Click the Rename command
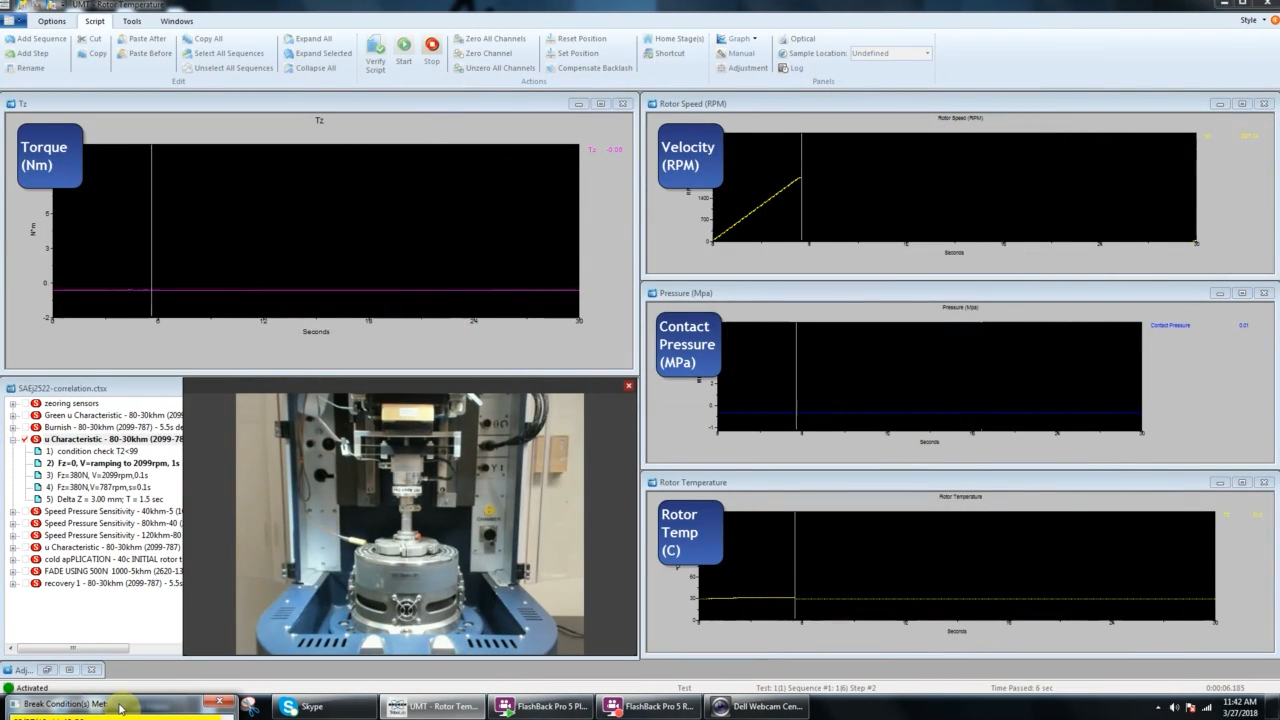1280x720 pixels. 24,68
